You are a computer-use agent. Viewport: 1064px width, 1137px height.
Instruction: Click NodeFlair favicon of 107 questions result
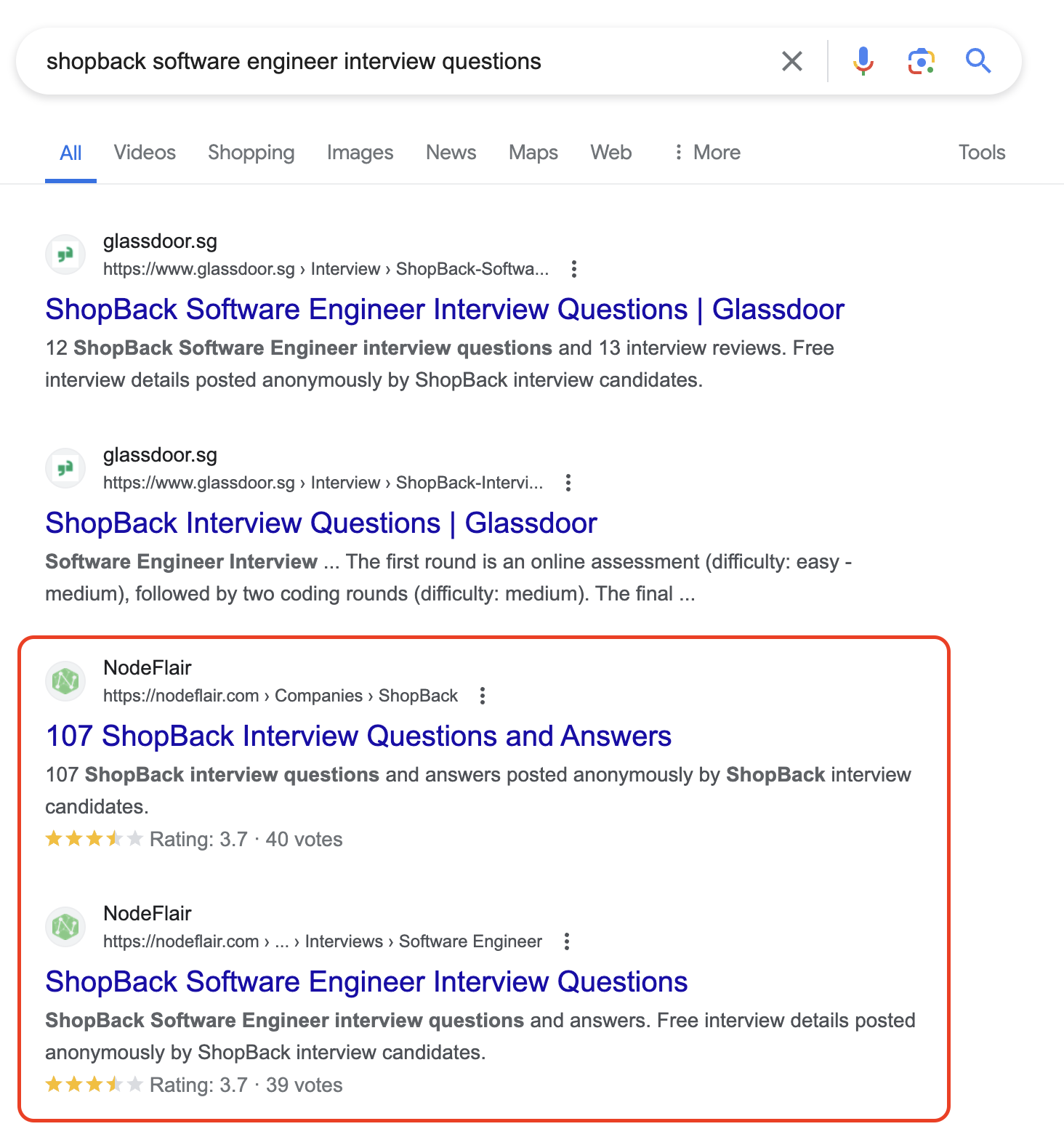(x=65, y=681)
